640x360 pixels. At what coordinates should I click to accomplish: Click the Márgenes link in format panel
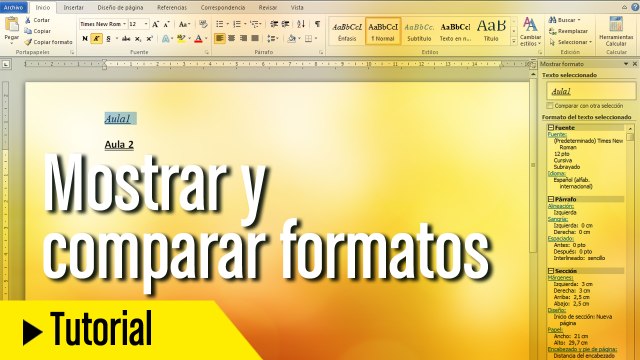(x=560, y=278)
